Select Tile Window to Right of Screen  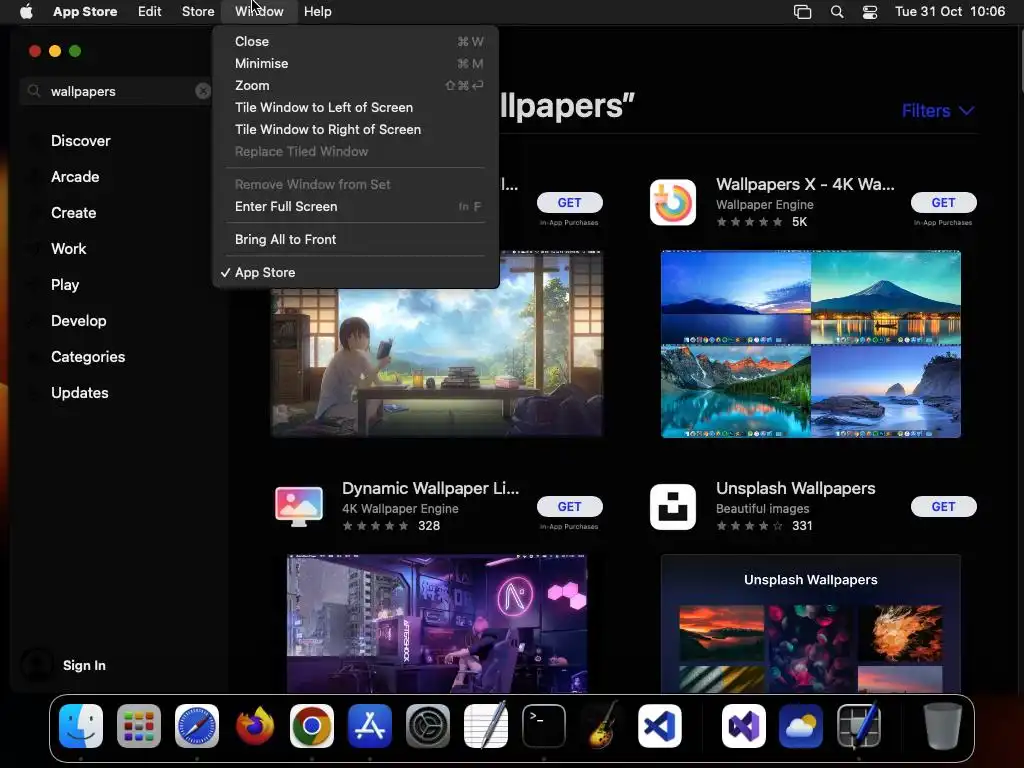pos(356,129)
